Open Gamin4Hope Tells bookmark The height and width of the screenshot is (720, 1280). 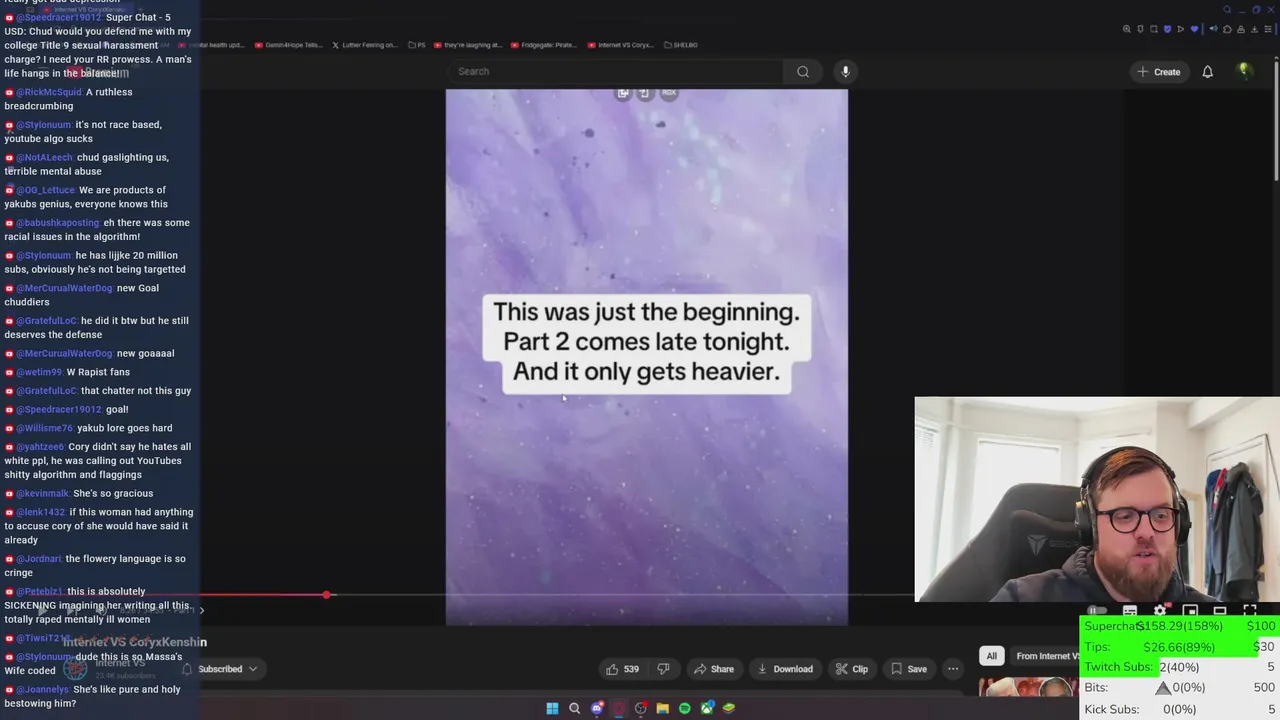pyautogui.click(x=288, y=45)
